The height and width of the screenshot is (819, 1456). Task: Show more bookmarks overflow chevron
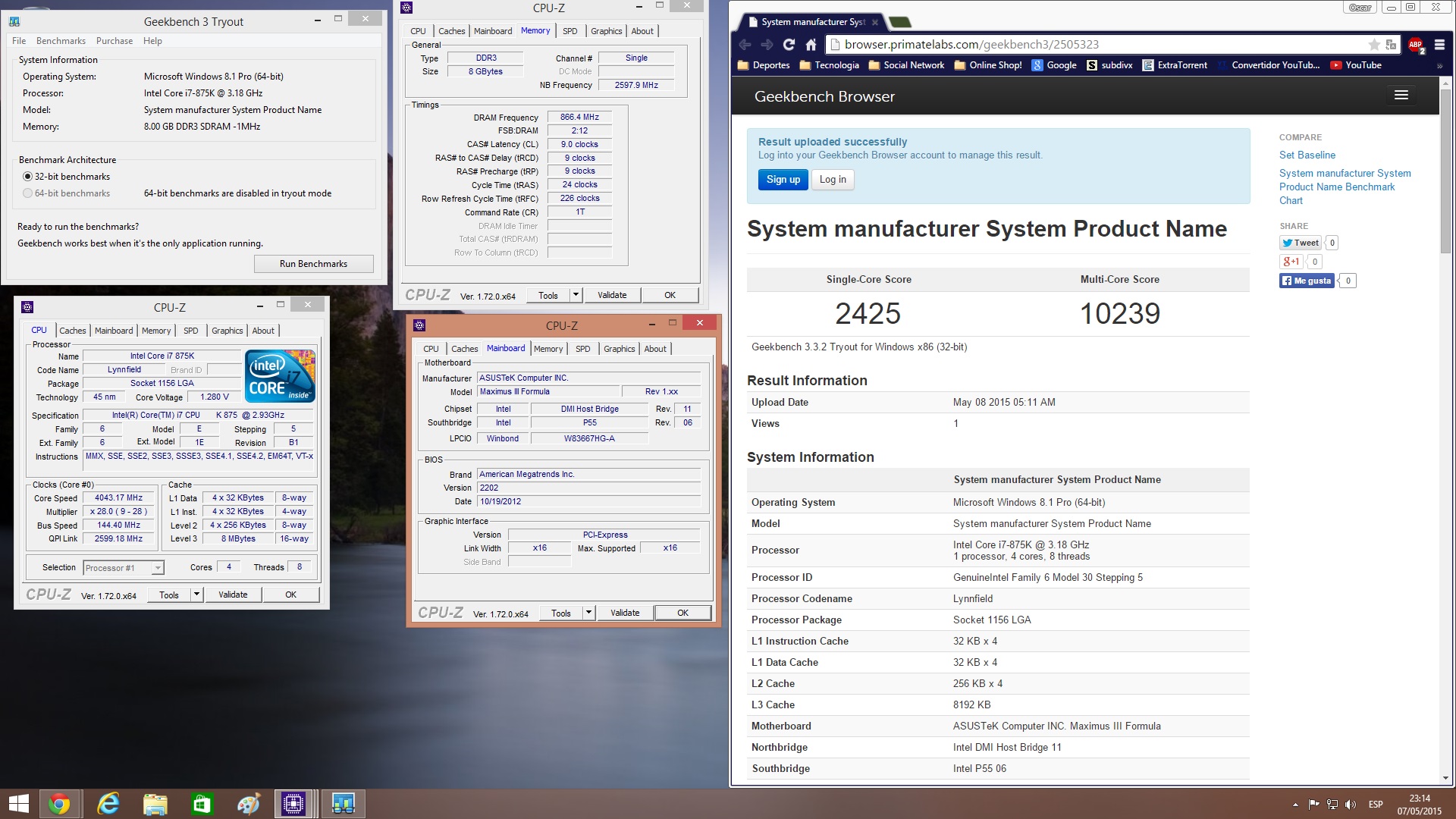(x=1439, y=66)
